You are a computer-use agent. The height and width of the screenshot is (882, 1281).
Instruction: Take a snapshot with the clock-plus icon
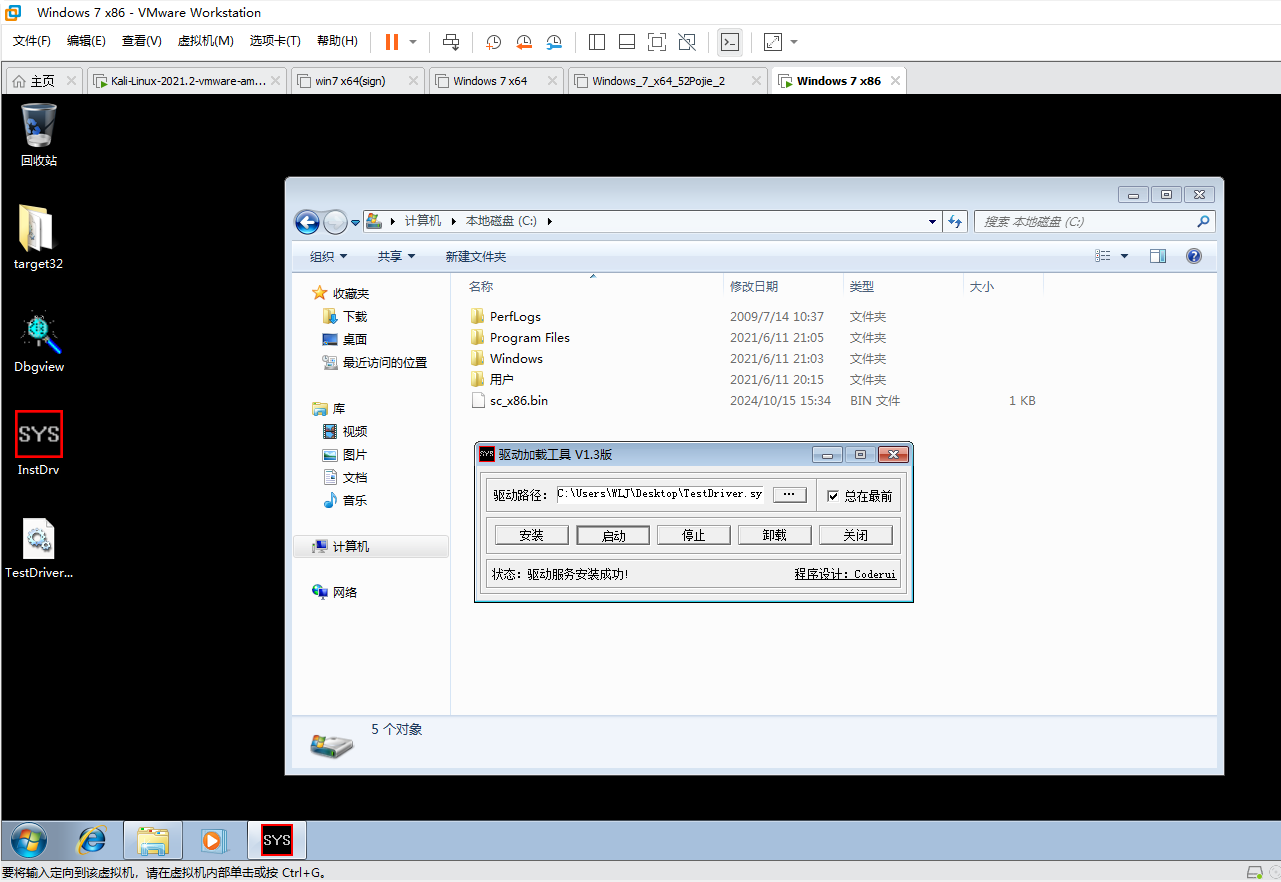494,42
